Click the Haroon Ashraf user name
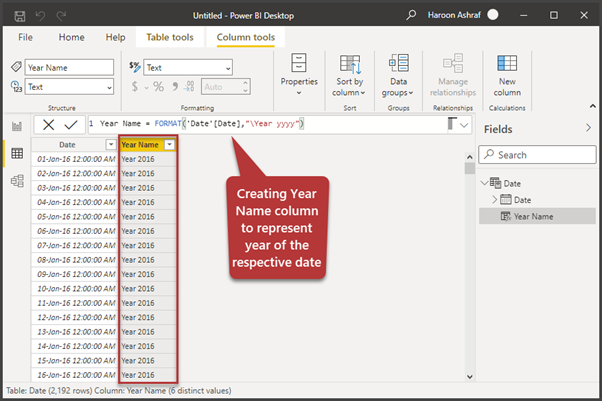The width and height of the screenshot is (602, 401). click(x=454, y=15)
